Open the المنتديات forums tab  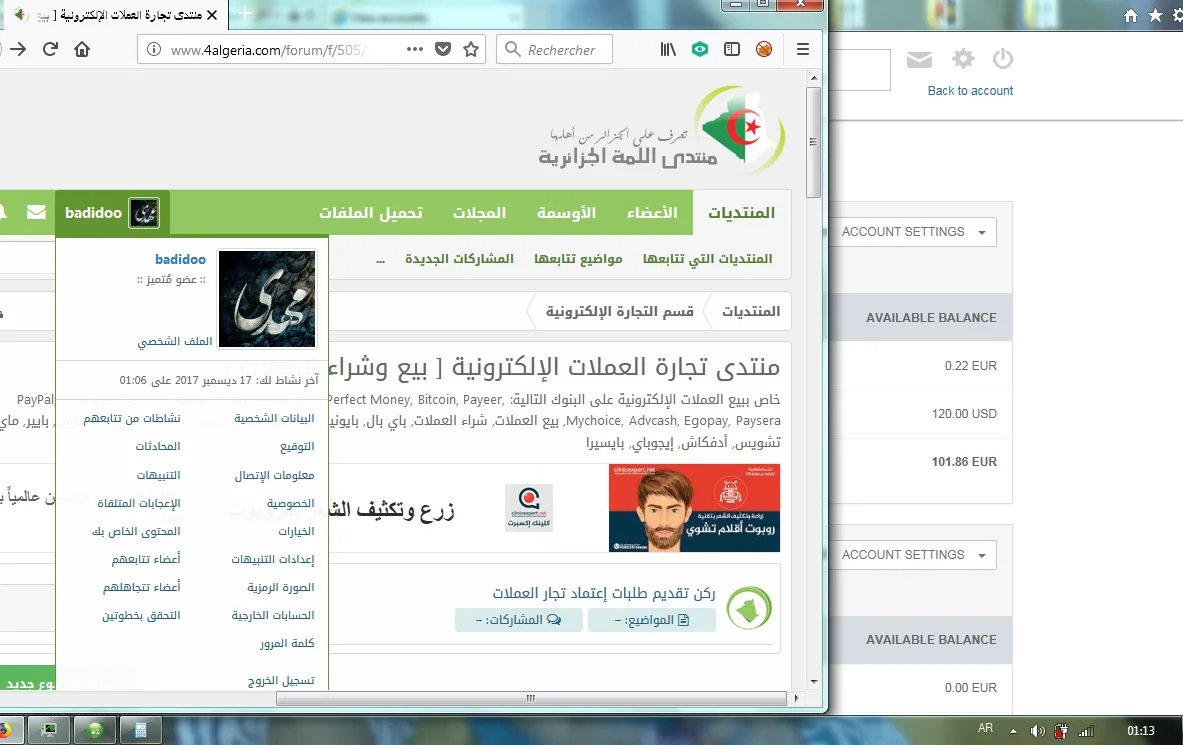click(741, 213)
